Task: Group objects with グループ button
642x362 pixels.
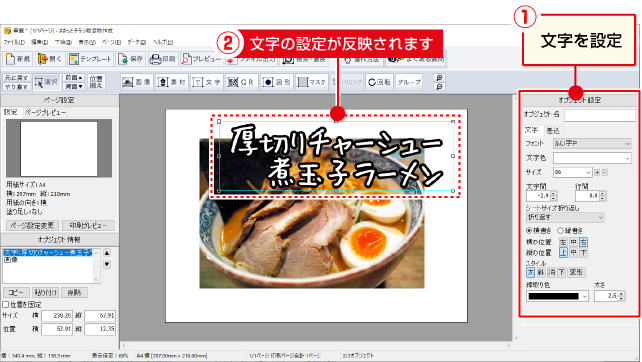Action: click(409, 82)
